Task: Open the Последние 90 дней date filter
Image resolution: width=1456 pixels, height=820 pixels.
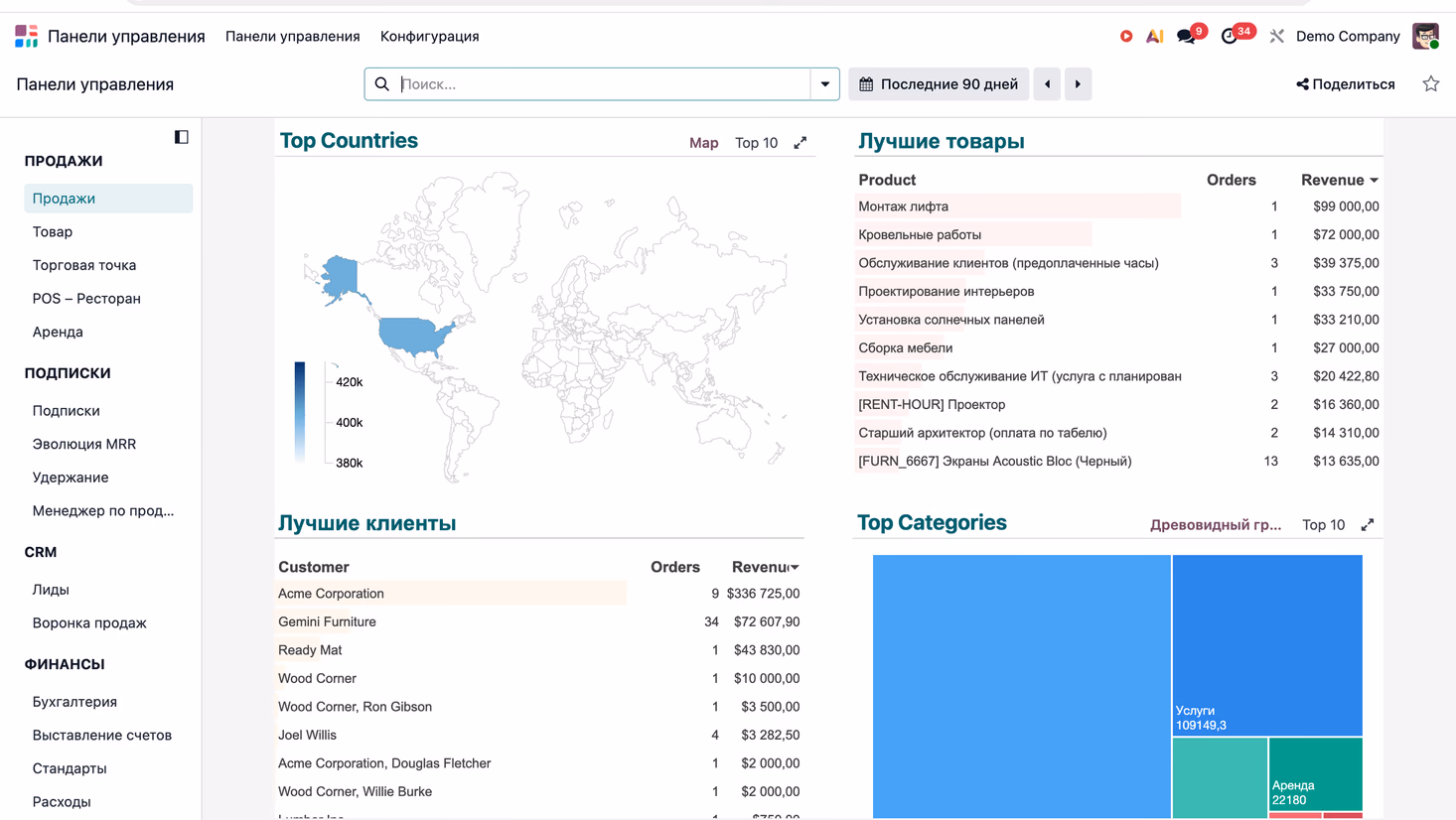Action: [939, 84]
